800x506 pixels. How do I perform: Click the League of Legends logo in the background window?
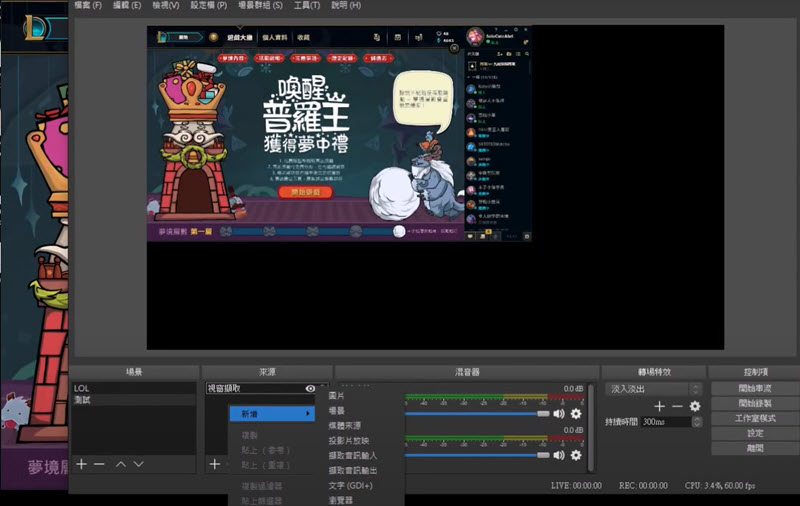36,28
